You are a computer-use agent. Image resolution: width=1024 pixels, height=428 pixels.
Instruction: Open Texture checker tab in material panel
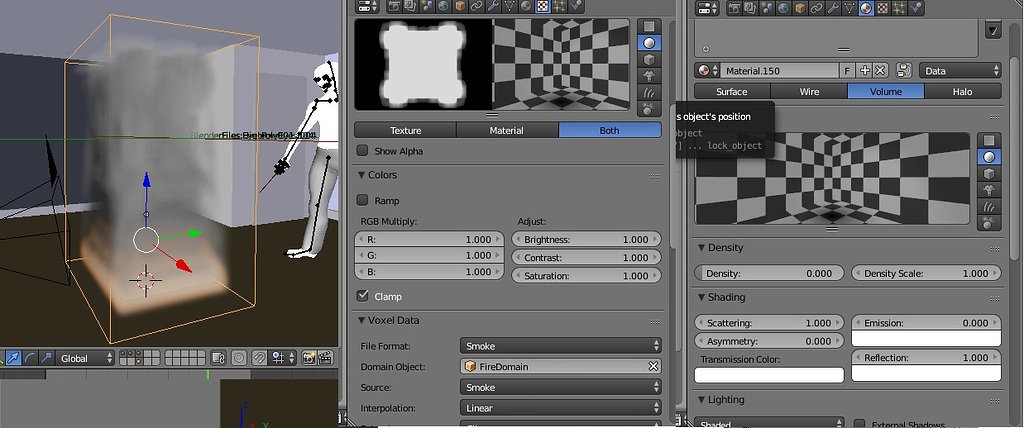coord(883,8)
